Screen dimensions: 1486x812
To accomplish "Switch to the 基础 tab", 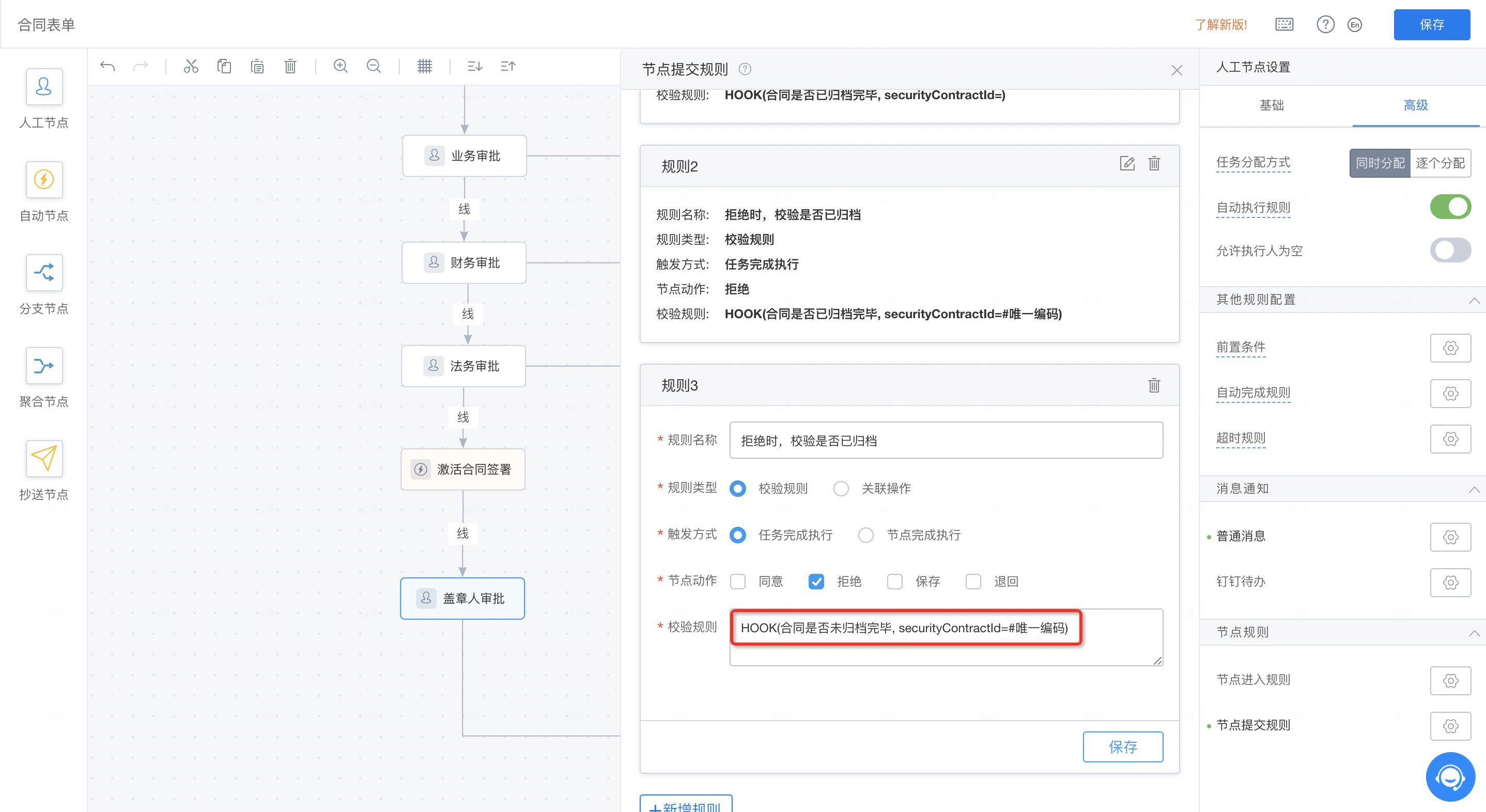I will tap(1272, 105).
